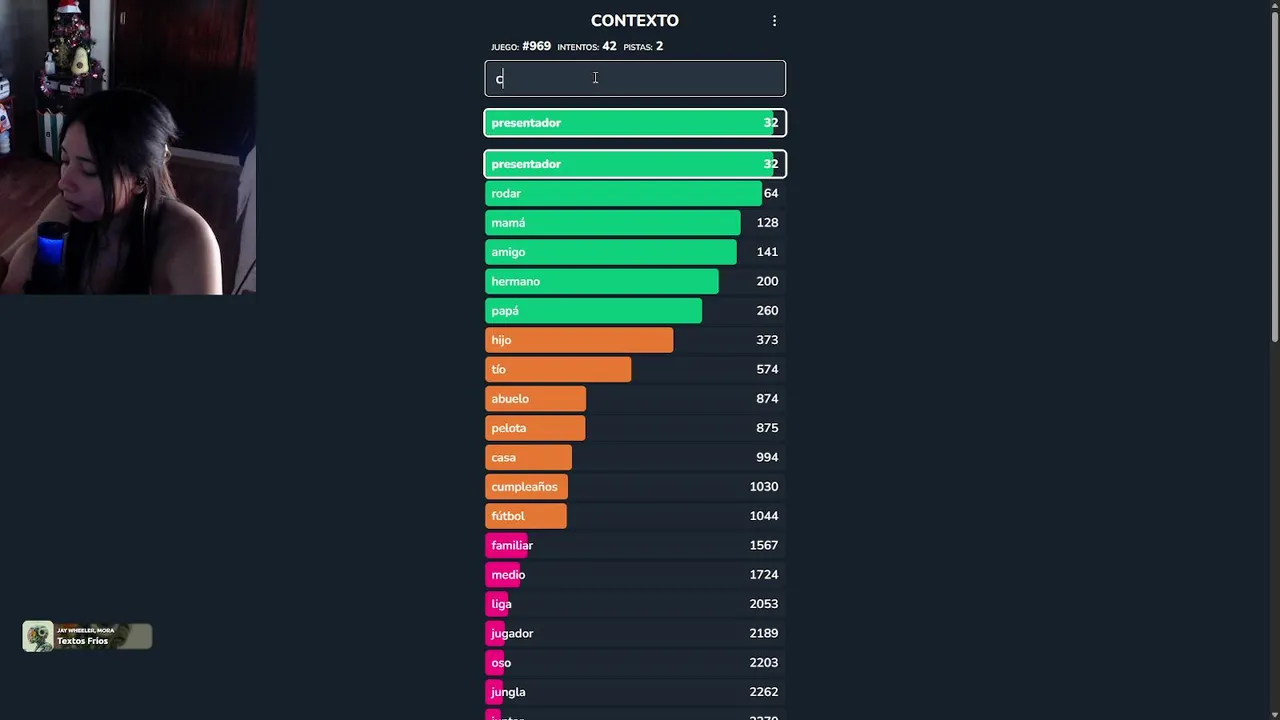The image size is (1280, 720).
Task: Click the familiar guess row
Action: coord(635,545)
